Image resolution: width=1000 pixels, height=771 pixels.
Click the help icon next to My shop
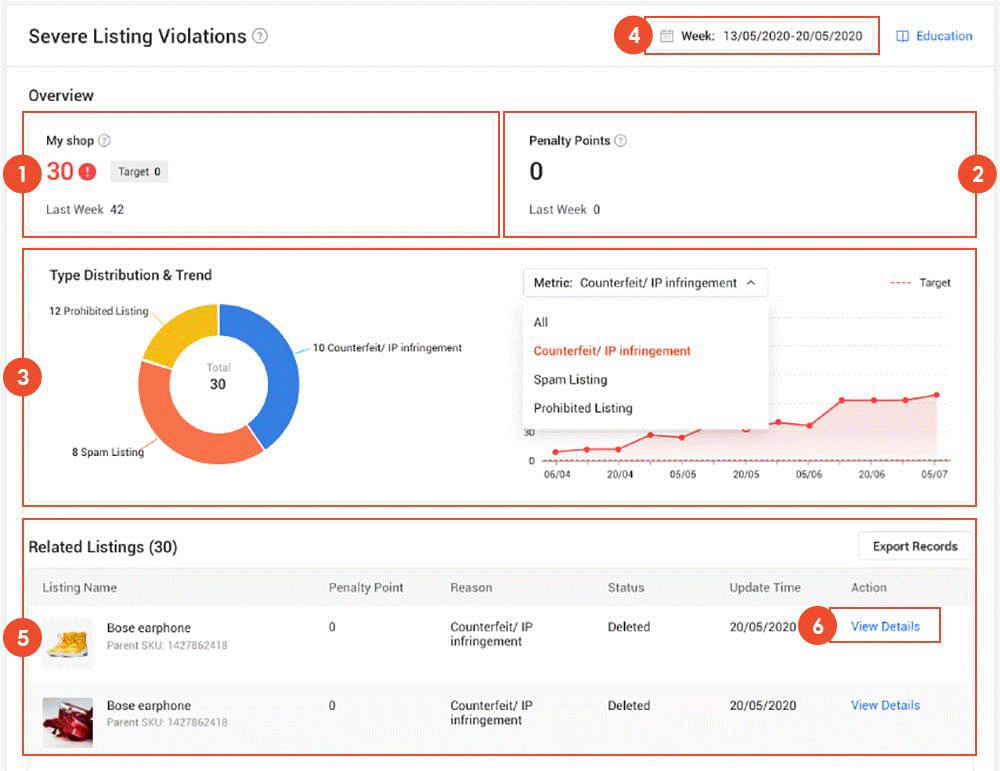(104, 141)
